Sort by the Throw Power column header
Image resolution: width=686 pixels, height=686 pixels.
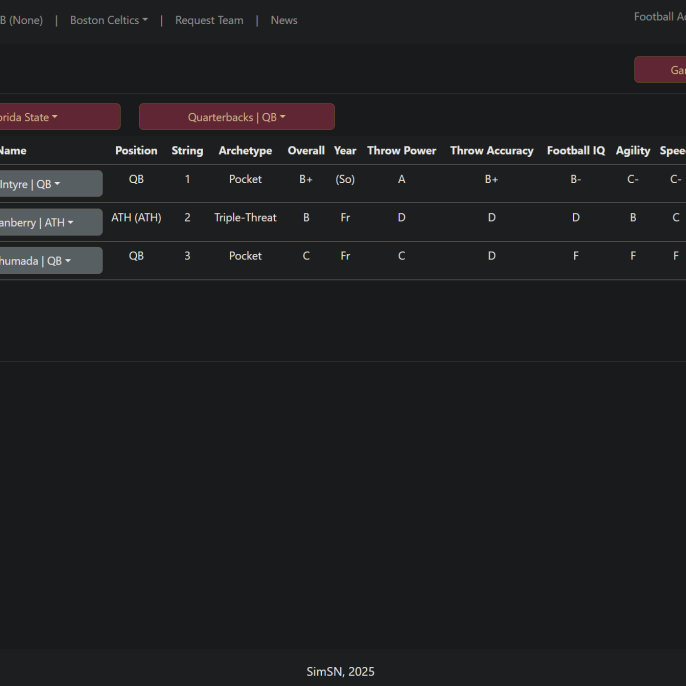click(402, 150)
